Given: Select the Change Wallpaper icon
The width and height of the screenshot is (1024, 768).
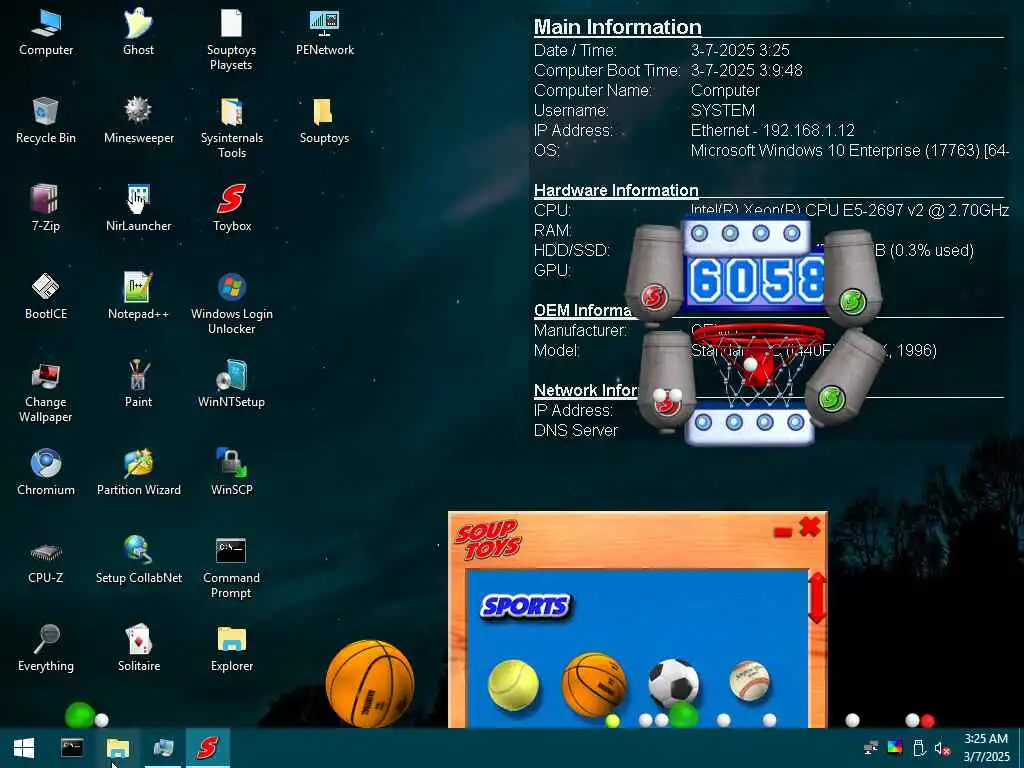Looking at the screenshot, I should point(46,391).
